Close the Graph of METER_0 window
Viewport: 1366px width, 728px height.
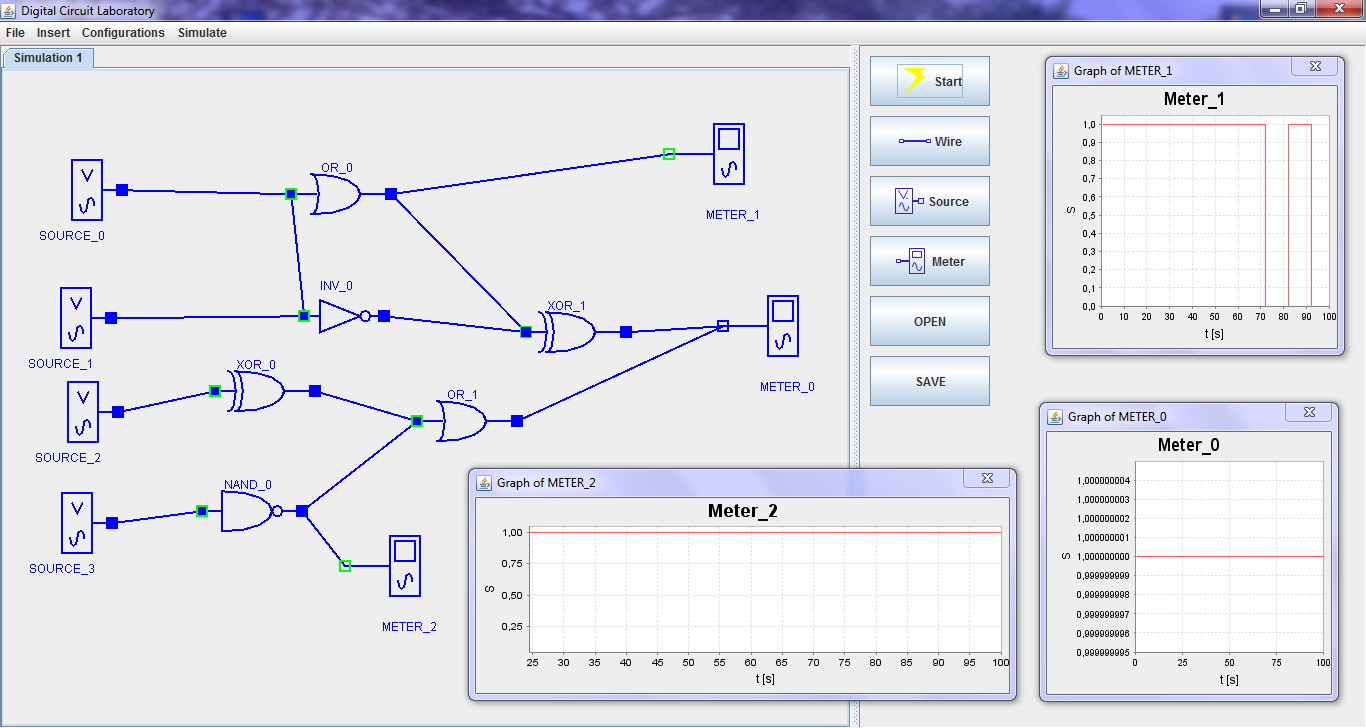(x=1308, y=412)
